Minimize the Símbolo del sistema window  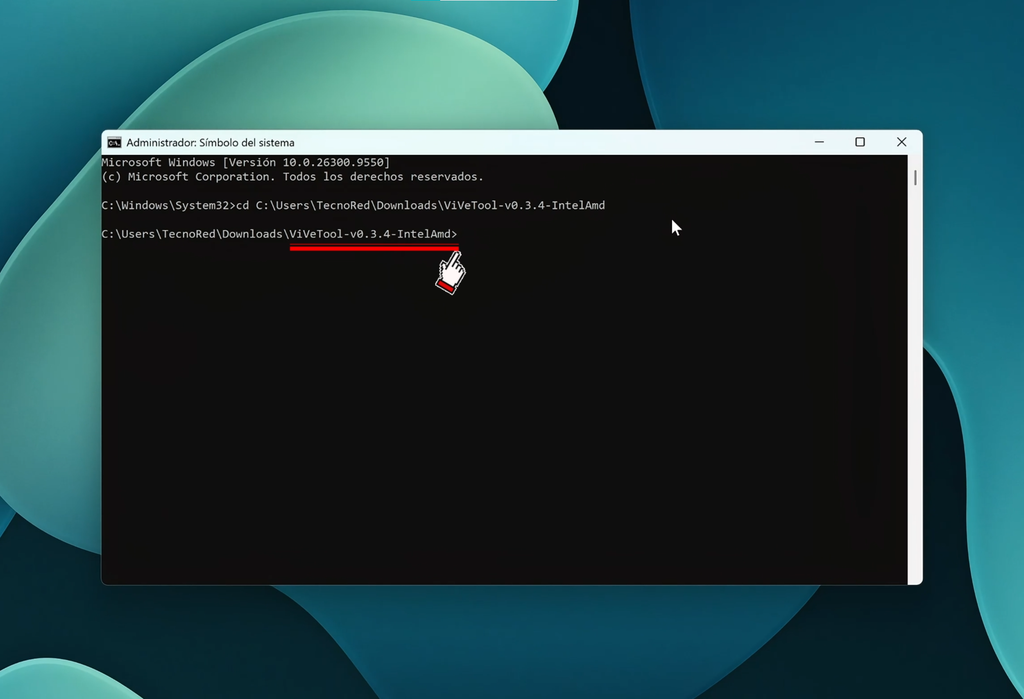(819, 142)
